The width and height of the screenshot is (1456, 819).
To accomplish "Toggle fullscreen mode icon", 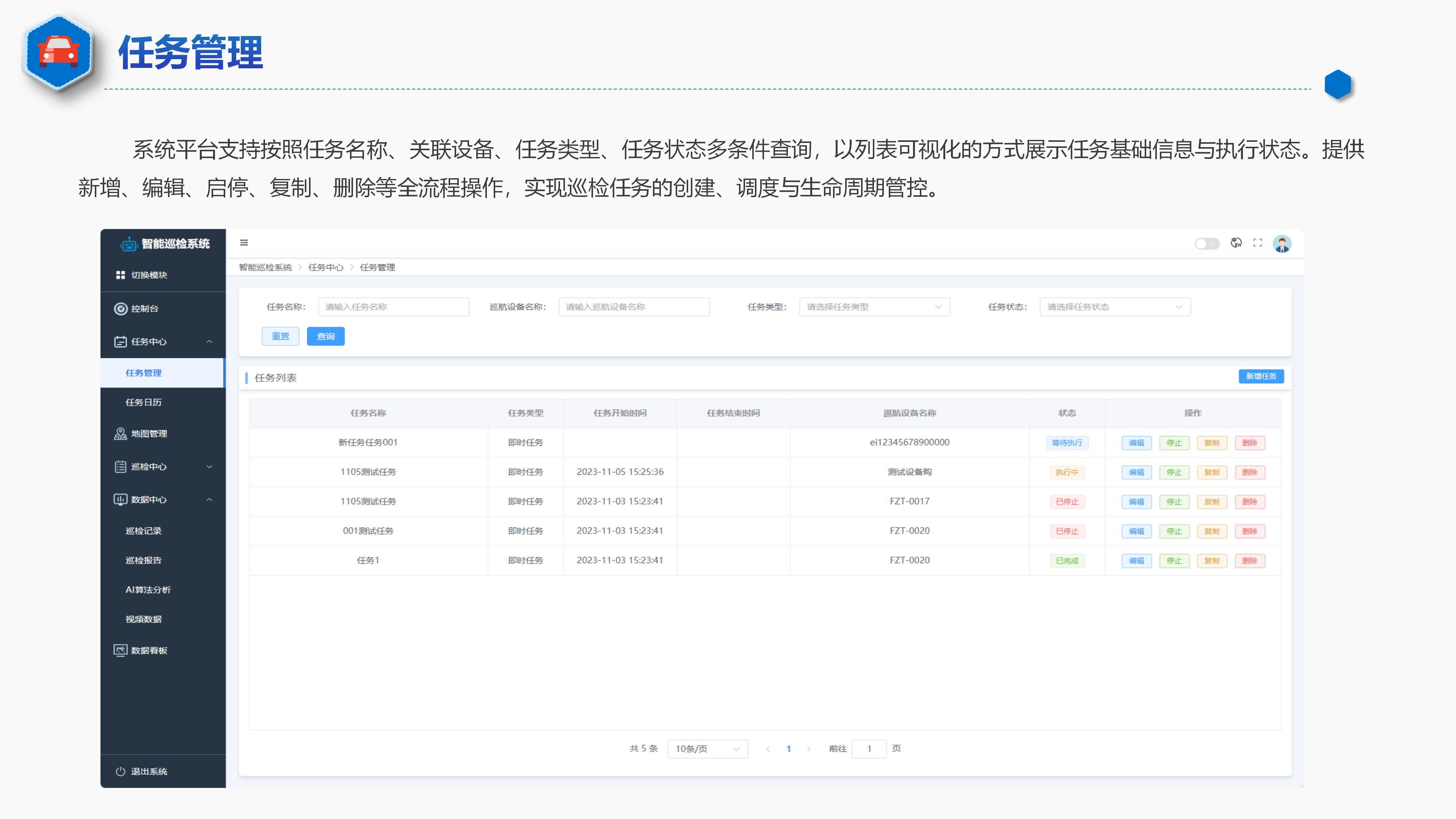I will tap(1258, 243).
